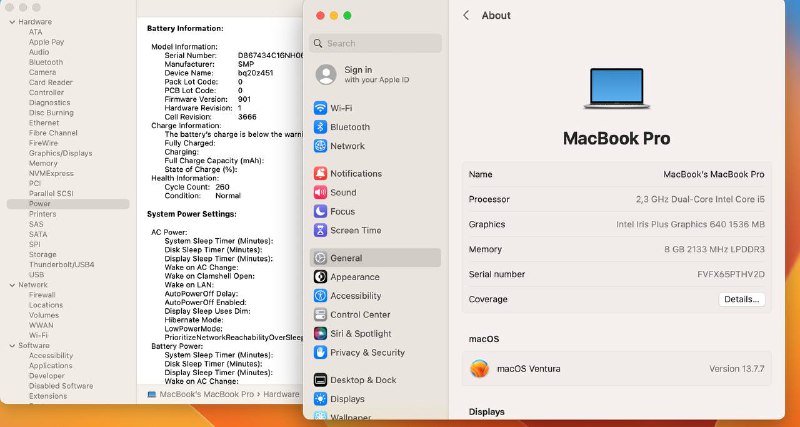Select Bluetooth in System Information Hardware list
The image size is (800, 427).
click(46, 62)
